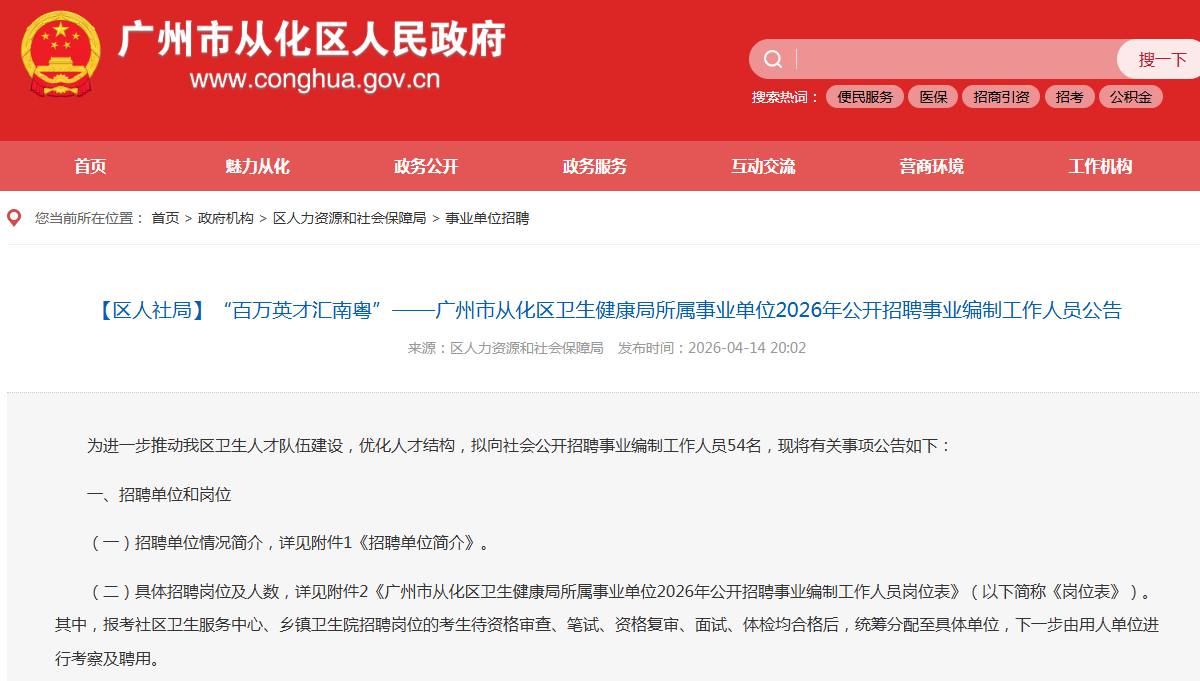
Task: Select the 便民服务 hot search tag
Action: (x=864, y=97)
